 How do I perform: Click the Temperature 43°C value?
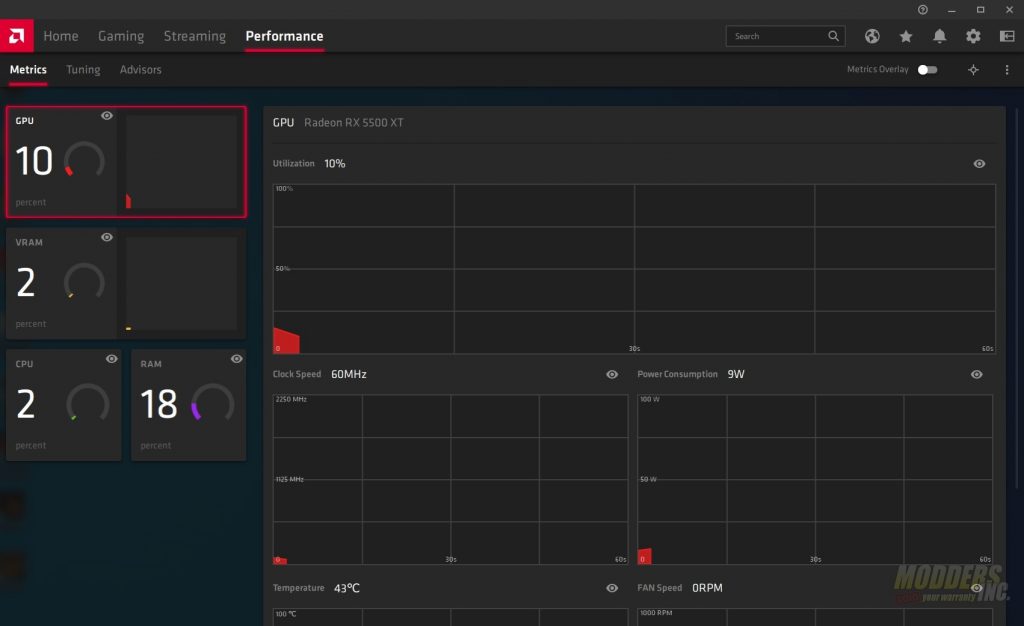pyautogui.click(x=347, y=588)
